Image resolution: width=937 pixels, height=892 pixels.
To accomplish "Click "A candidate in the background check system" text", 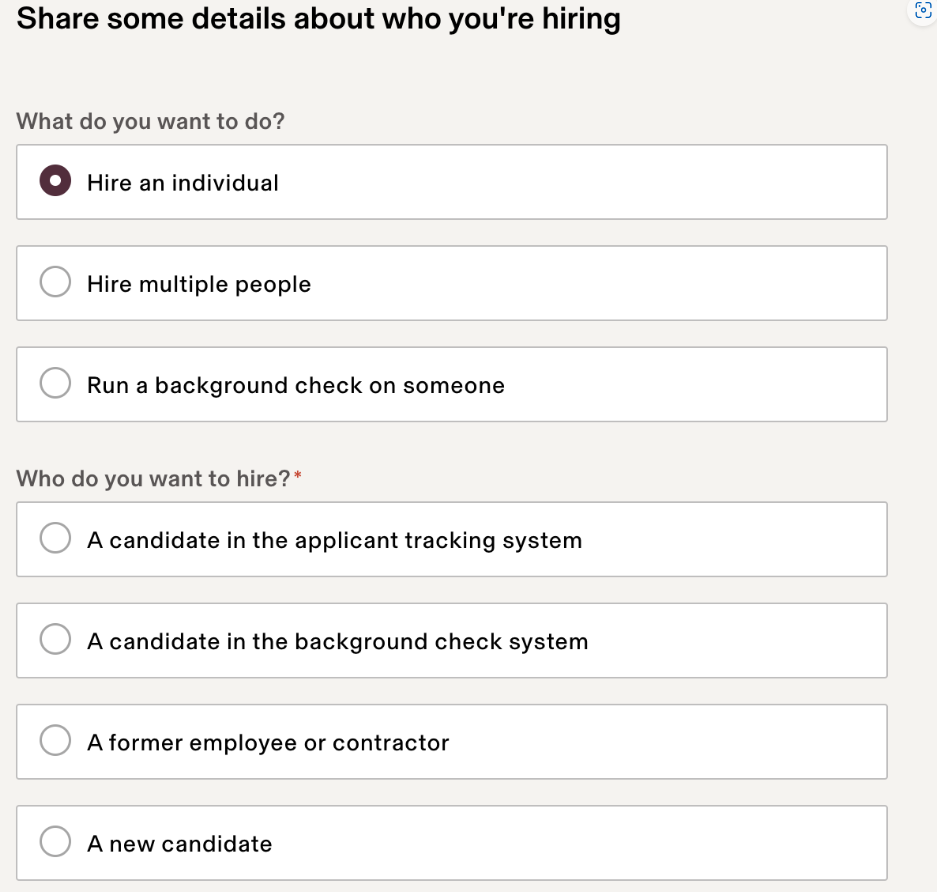I will coord(337,641).
